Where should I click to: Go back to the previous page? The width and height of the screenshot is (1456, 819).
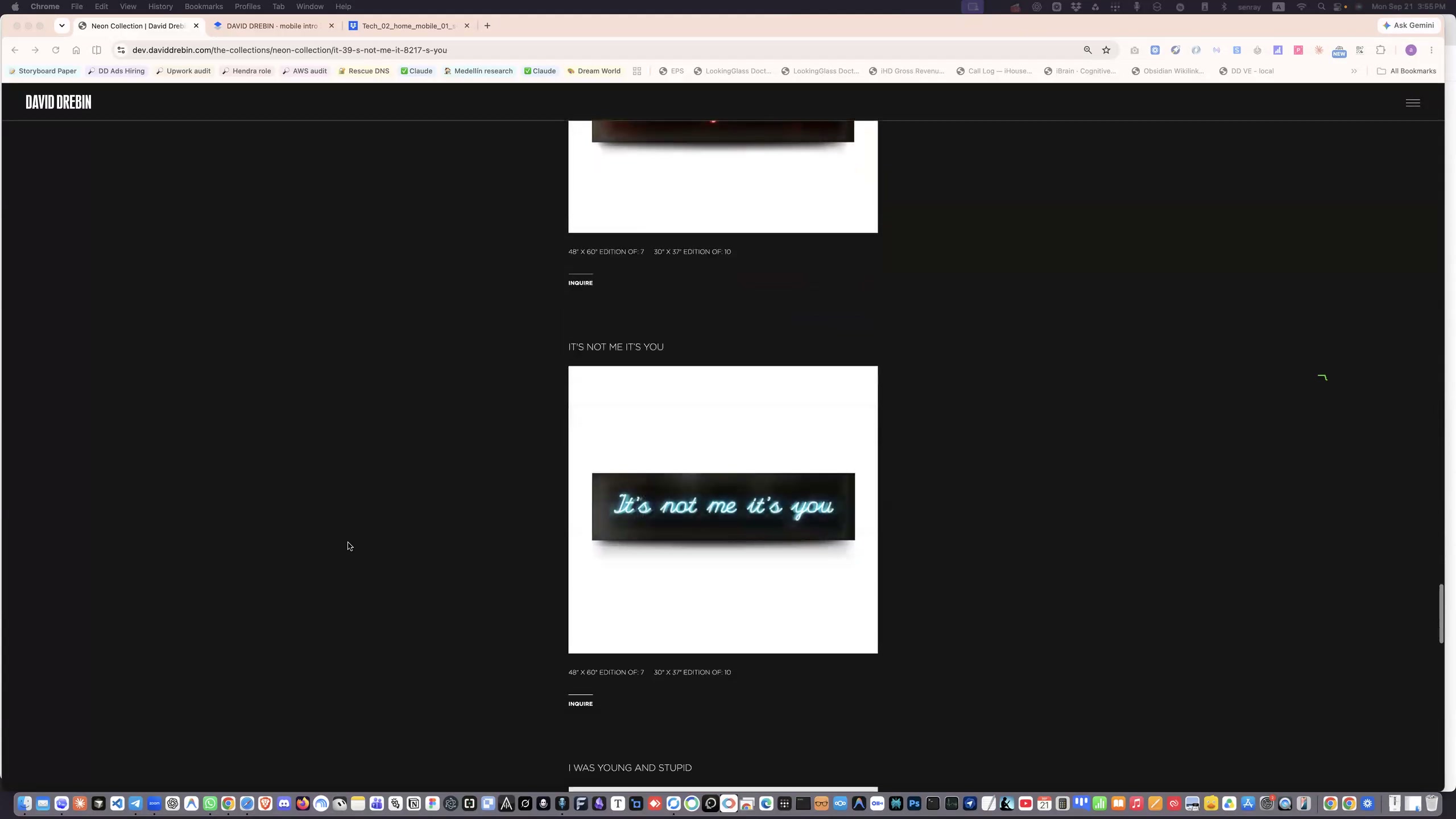15,50
